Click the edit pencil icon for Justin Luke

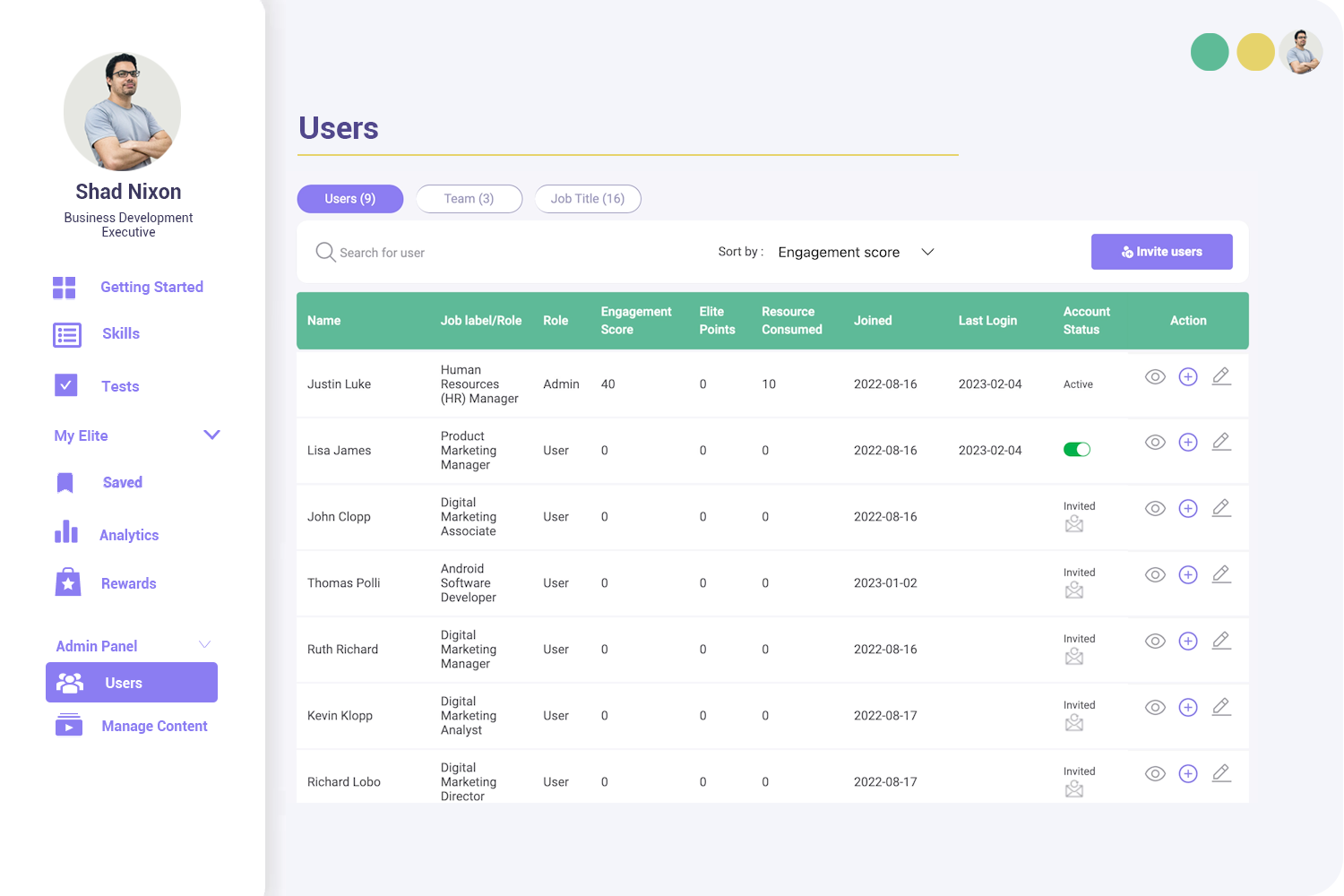tap(1220, 377)
